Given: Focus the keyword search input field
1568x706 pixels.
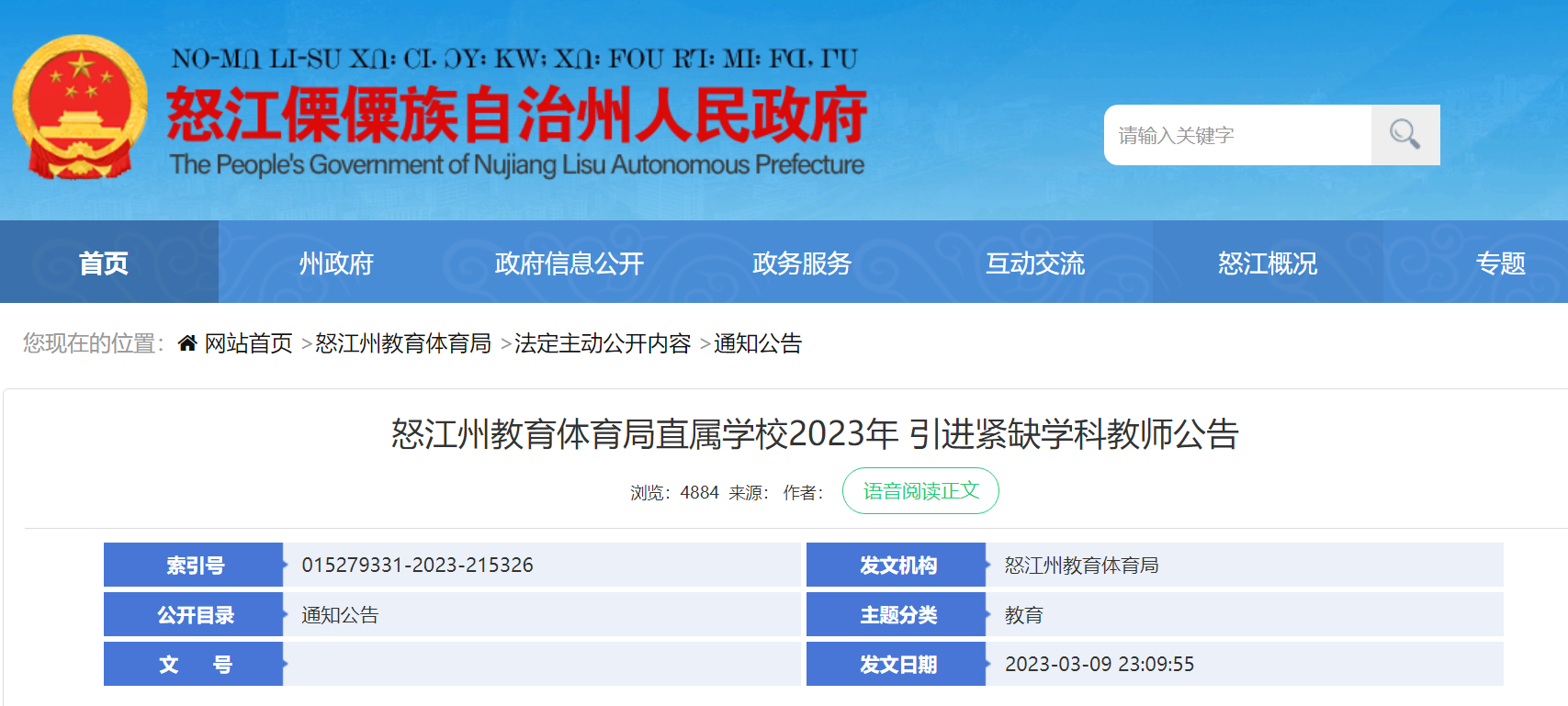Looking at the screenshot, I should (x=1237, y=135).
